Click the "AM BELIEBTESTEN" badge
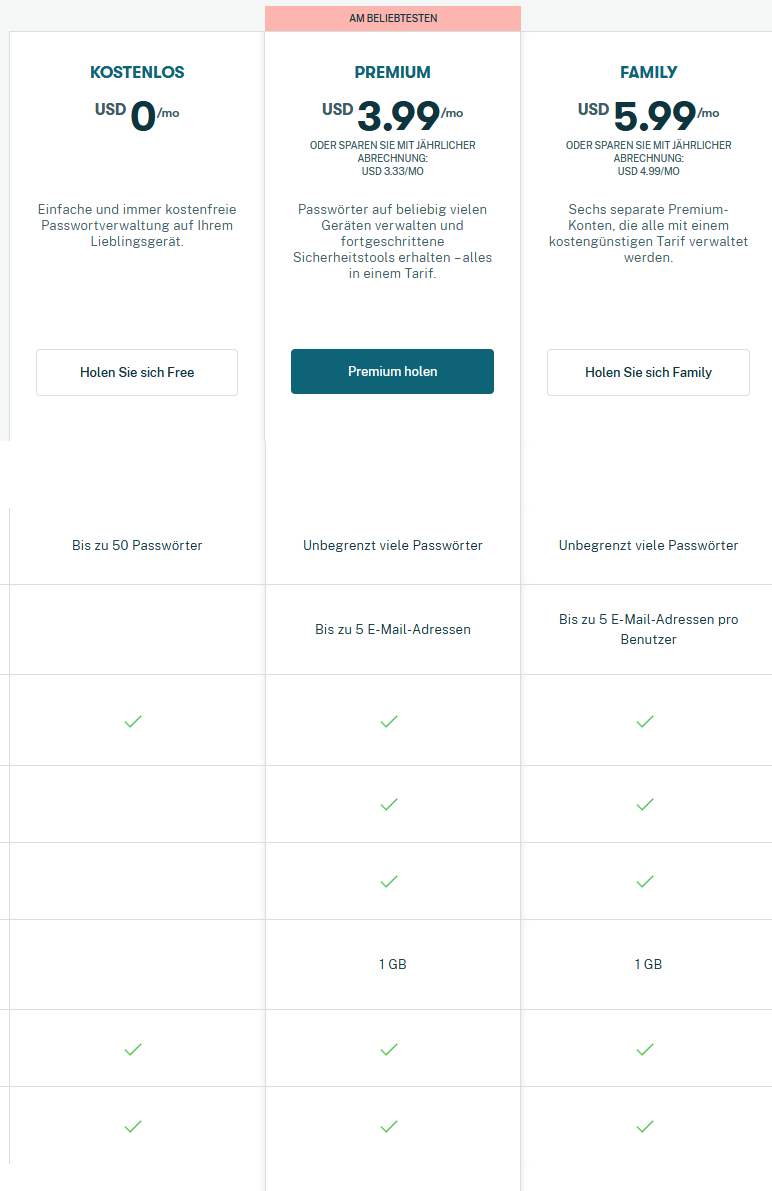The width and height of the screenshot is (772, 1191). click(393, 18)
